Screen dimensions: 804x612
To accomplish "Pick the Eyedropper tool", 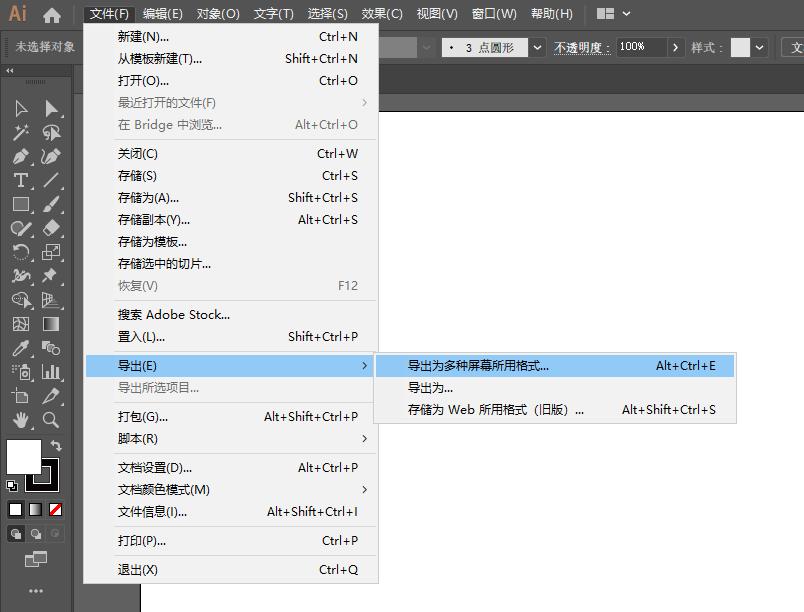I will point(20,349).
